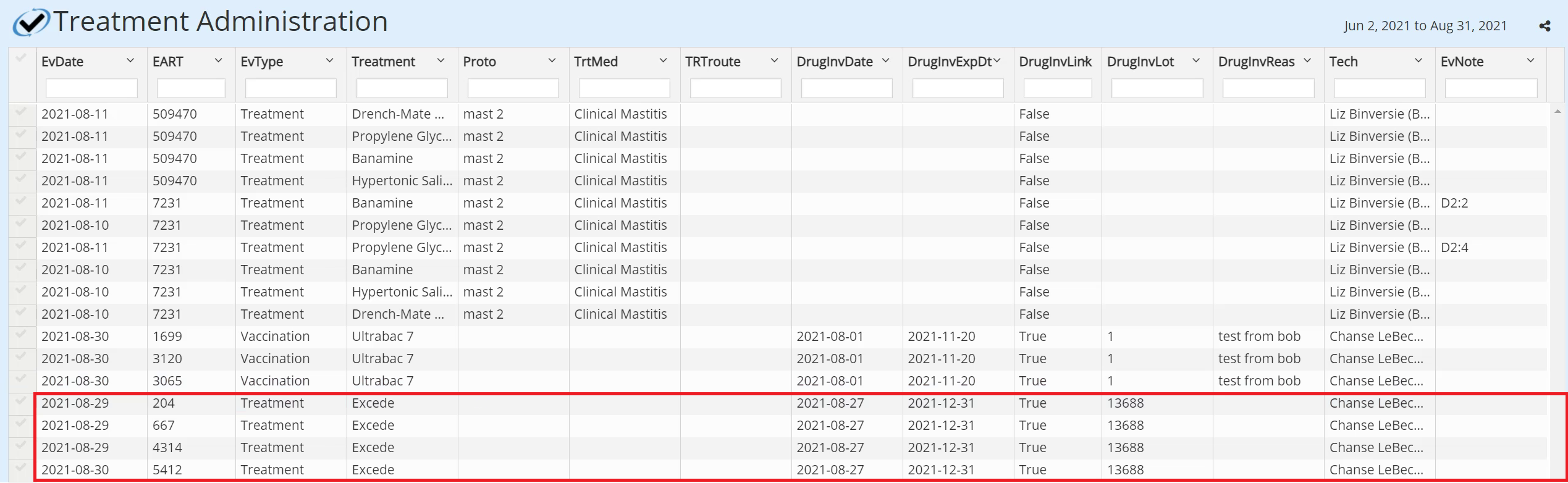The width and height of the screenshot is (1568, 483).
Task: Select row checkmark for EART 204
Action: tap(21, 401)
